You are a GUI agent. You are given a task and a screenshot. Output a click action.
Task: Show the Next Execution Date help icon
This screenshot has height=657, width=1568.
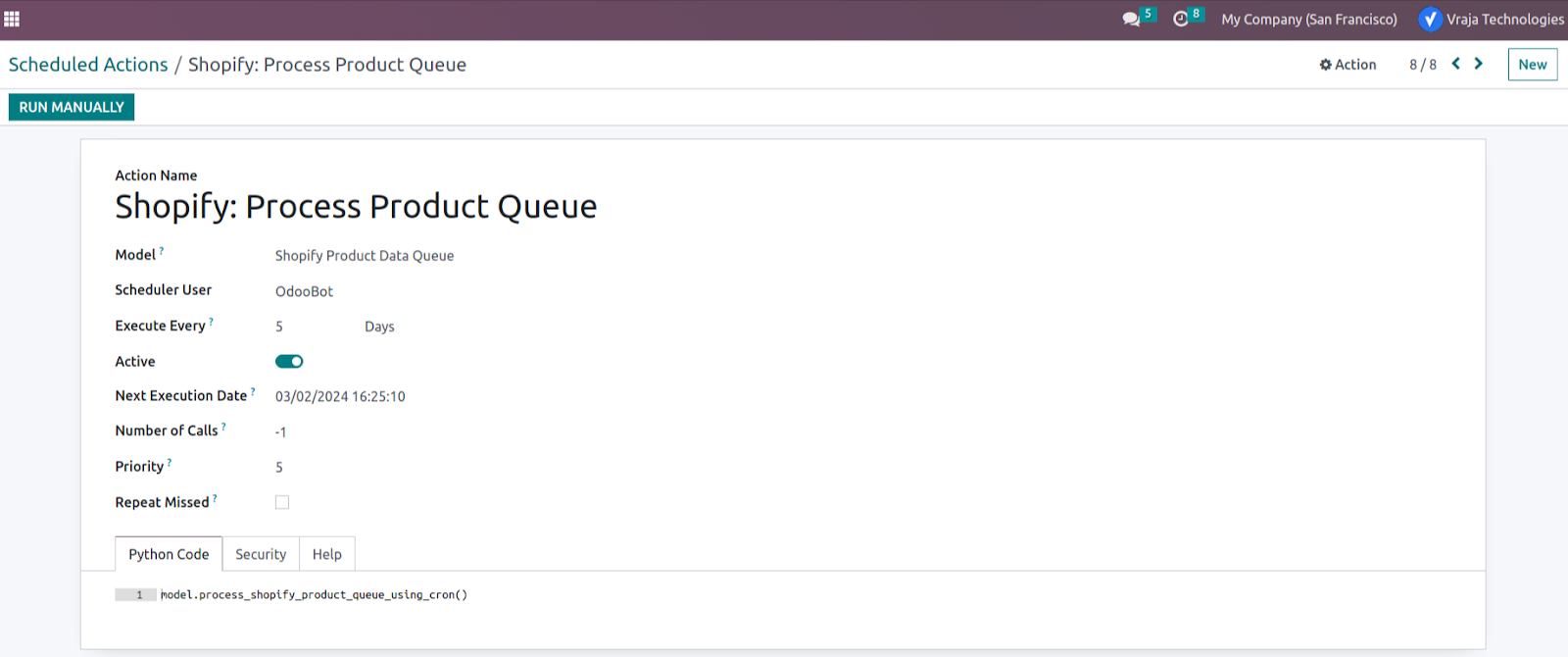(x=253, y=392)
